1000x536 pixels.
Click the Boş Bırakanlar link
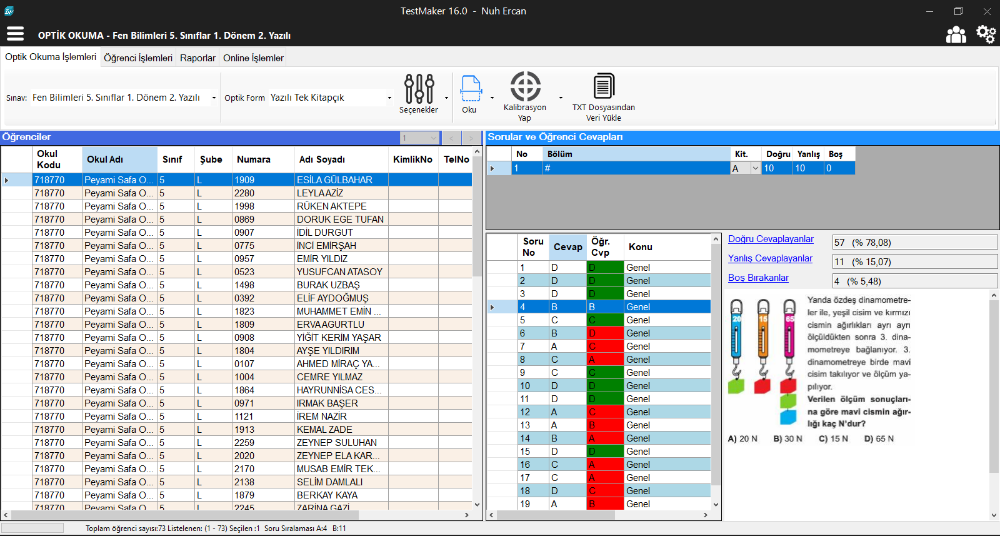(758, 278)
